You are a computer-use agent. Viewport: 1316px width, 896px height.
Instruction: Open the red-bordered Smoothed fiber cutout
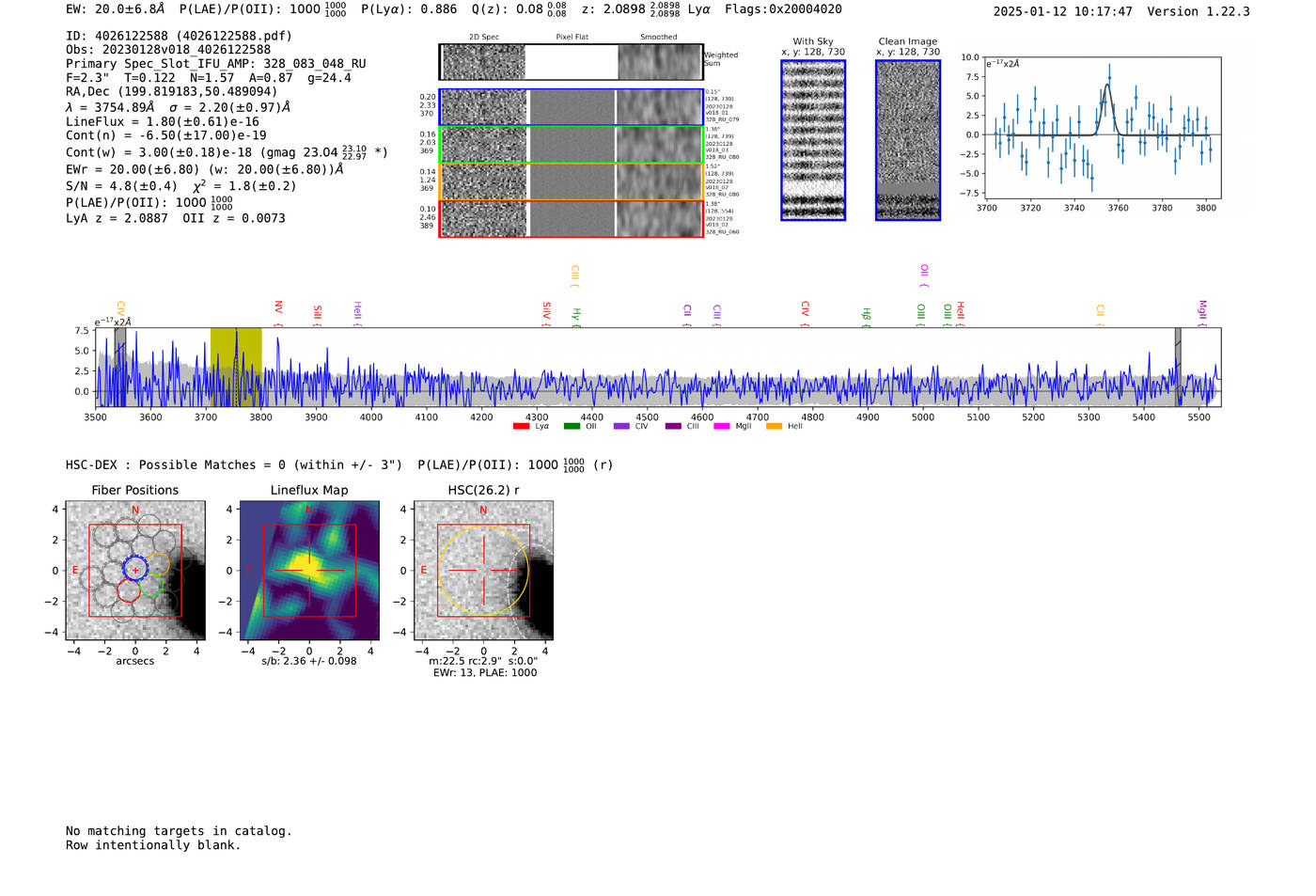[660, 218]
